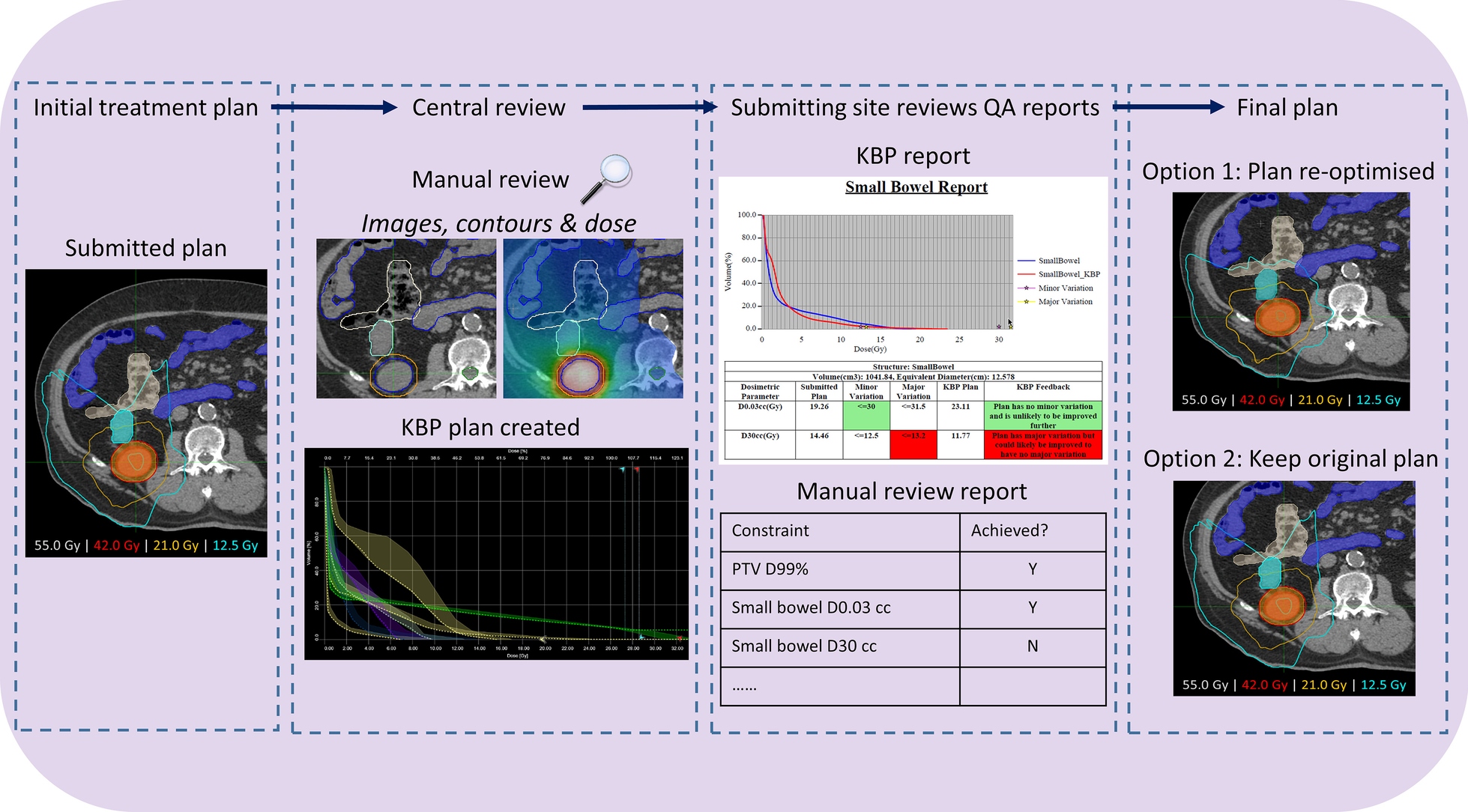Viewport: 1468px width, 812px height.
Task: Select the D30cc(Gy) row label
Action: click(x=760, y=435)
